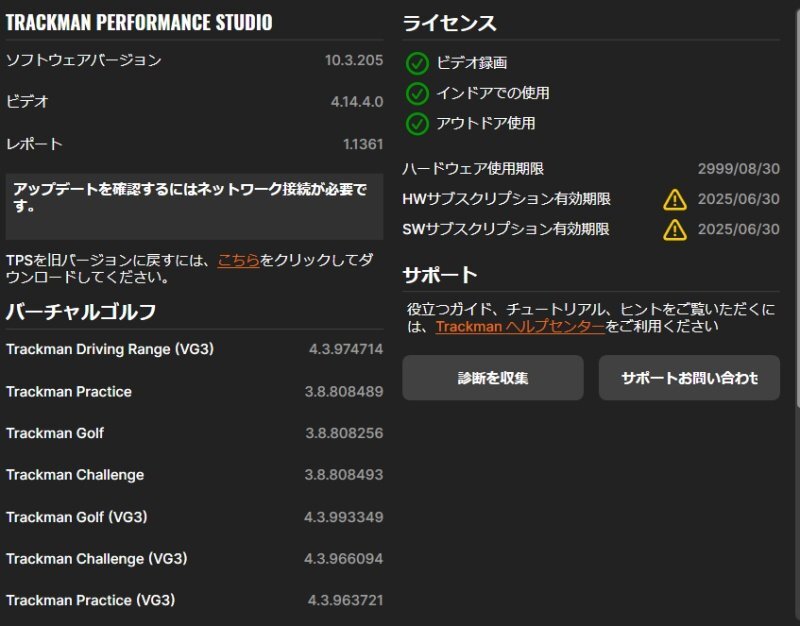Click the サポートお問い合わせ button
Screen dimensions: 800x626
pyautogui.click(x=689, y=378)
